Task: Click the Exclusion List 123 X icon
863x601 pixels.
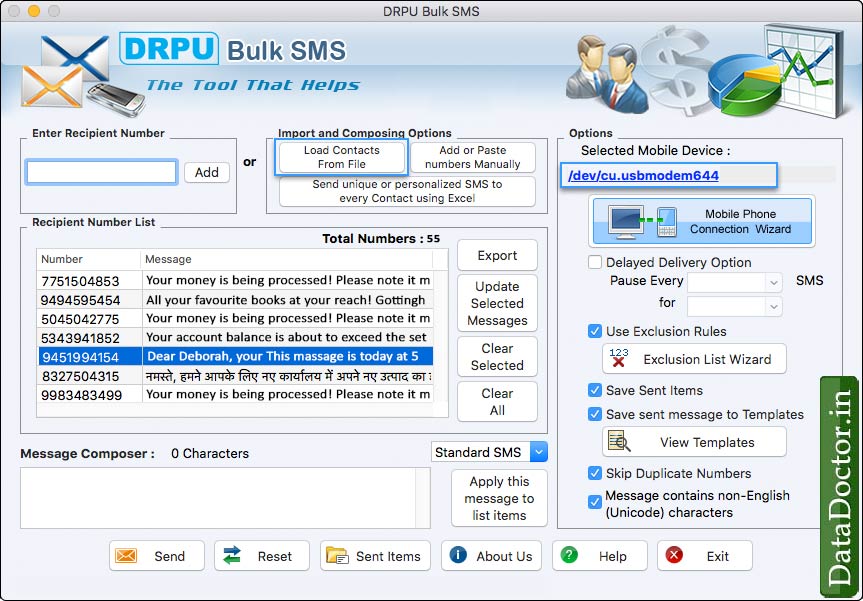Action: [619, 358]
